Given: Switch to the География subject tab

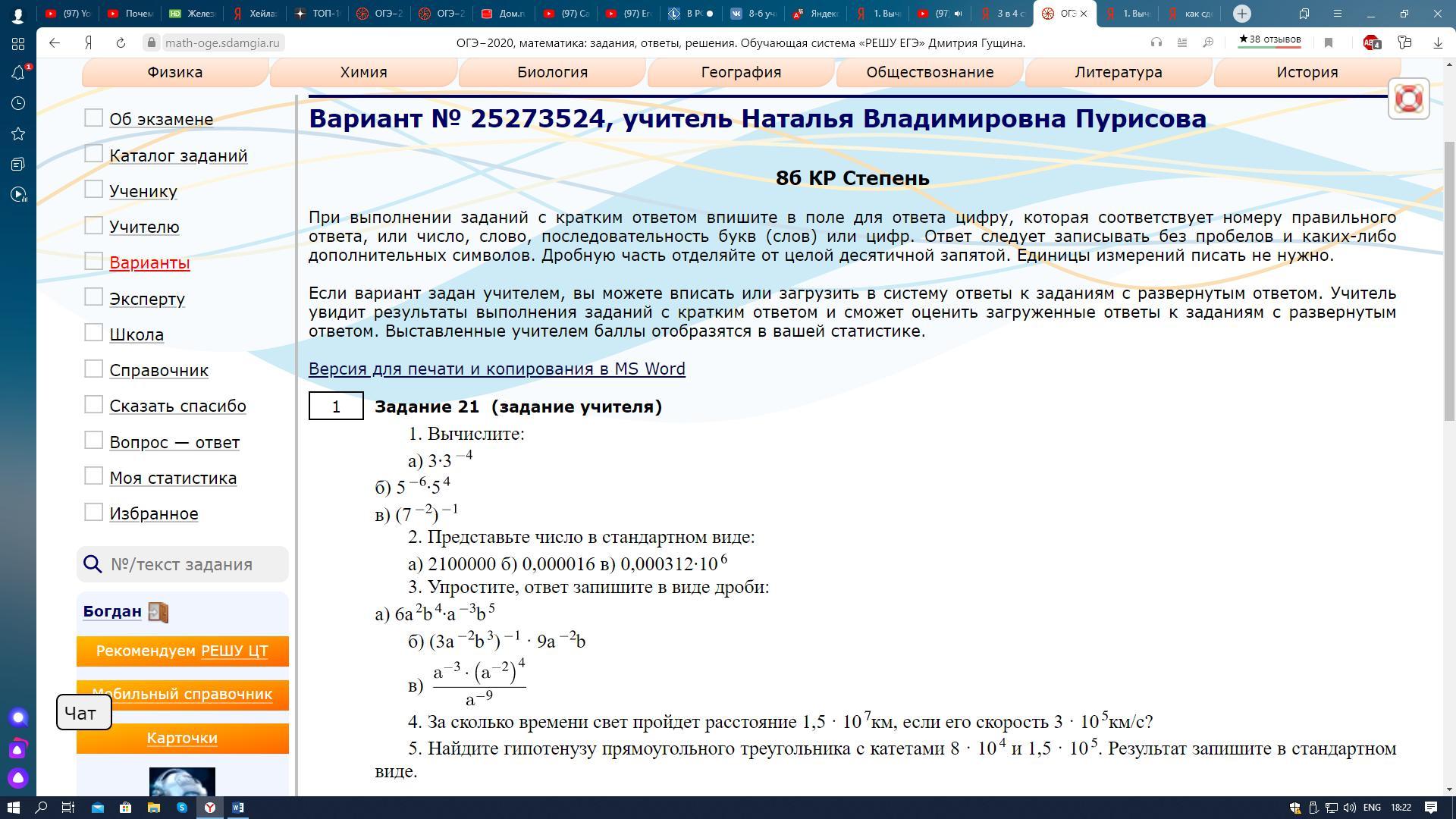Looking at the screenshot, I should [x=740, y=73].
